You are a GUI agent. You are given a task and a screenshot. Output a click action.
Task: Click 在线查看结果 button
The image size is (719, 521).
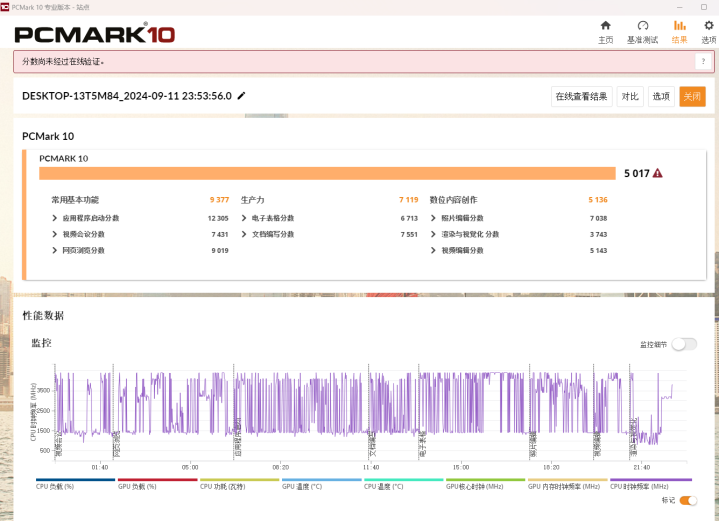tap(581, 96)
